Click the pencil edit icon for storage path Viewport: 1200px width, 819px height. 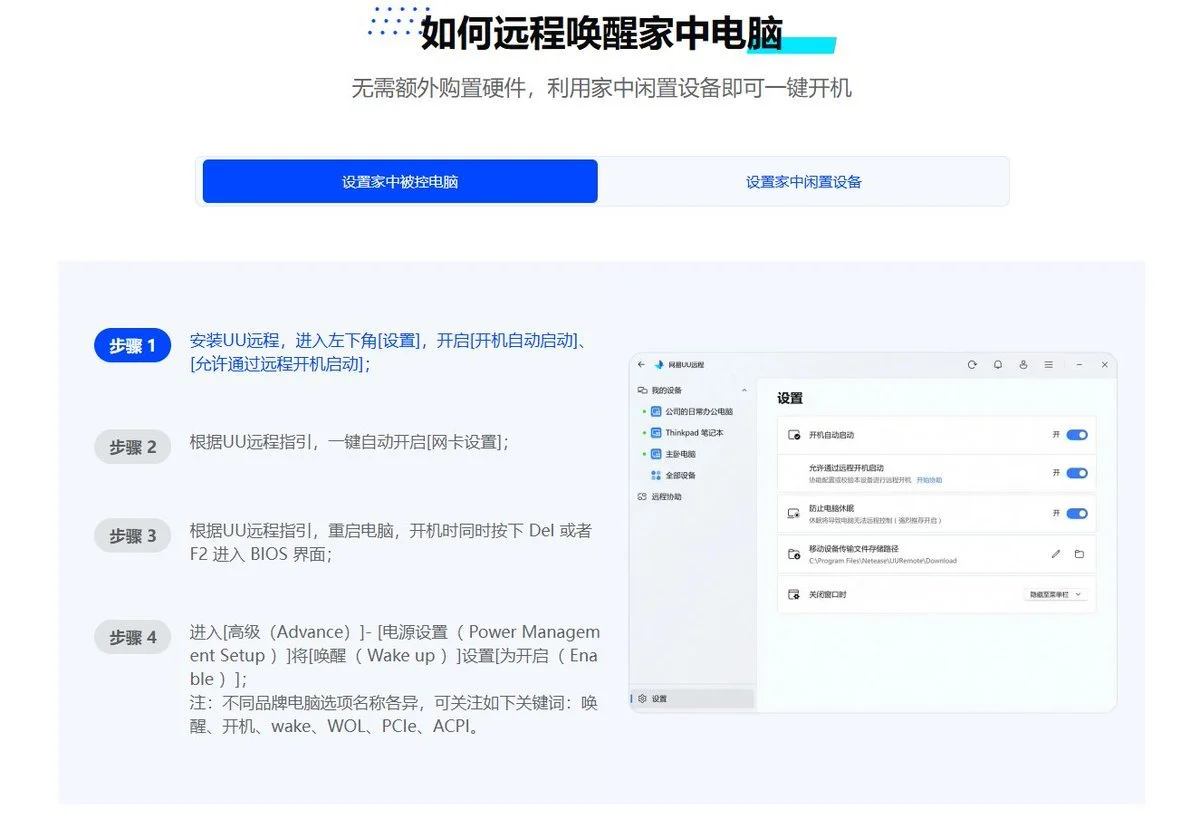point(1055,554)
